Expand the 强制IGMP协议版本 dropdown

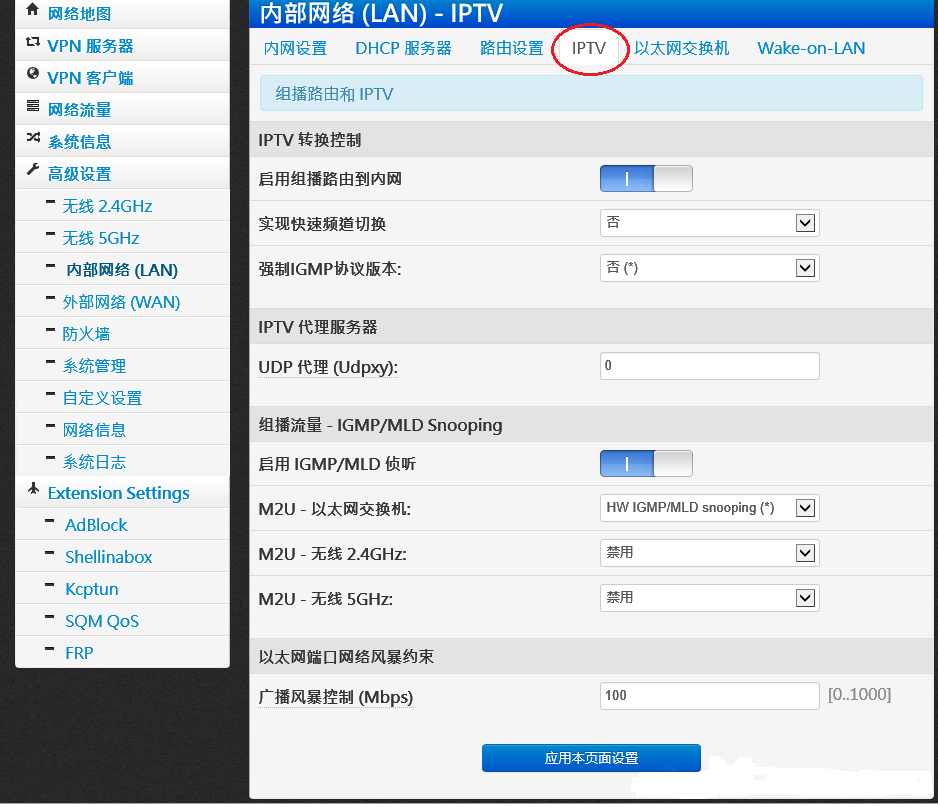709,268
